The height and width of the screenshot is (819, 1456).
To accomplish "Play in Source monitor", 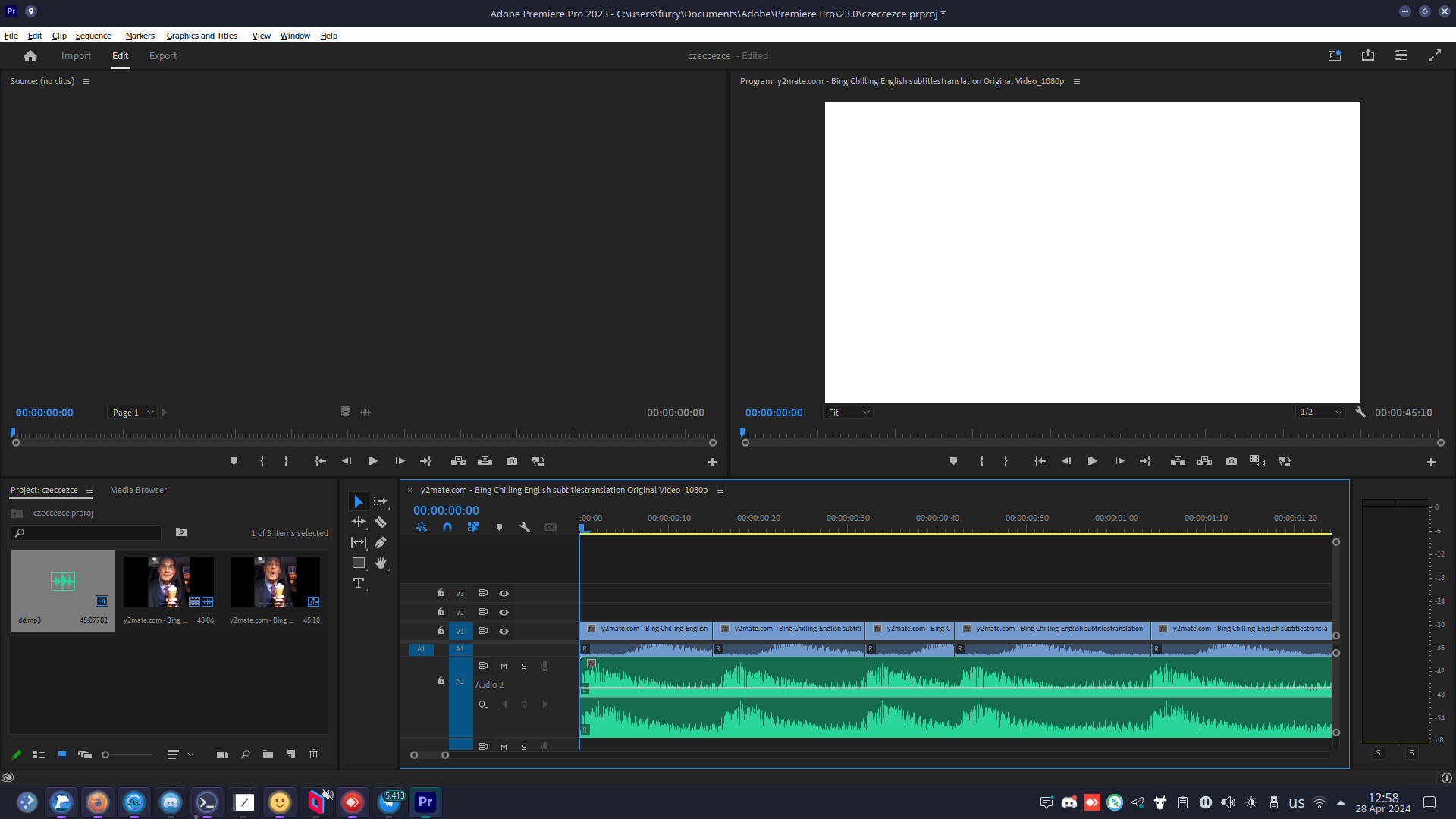I will click(x=372, y=461).
